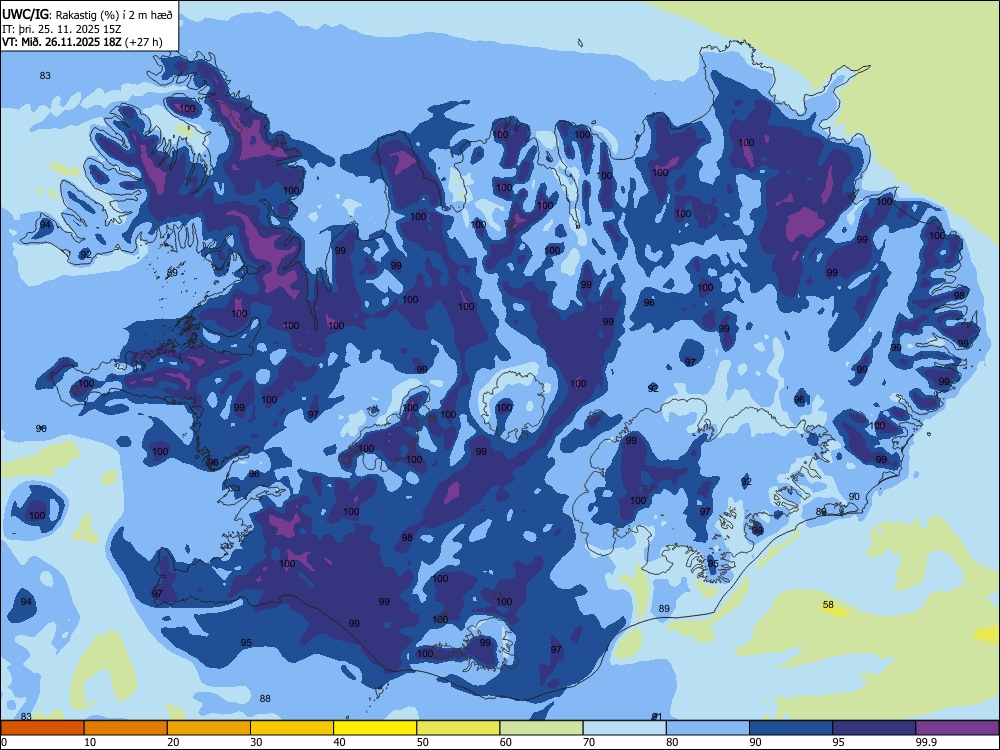
Task: Click the legend tick label '10'
Action: click(90, 742)
